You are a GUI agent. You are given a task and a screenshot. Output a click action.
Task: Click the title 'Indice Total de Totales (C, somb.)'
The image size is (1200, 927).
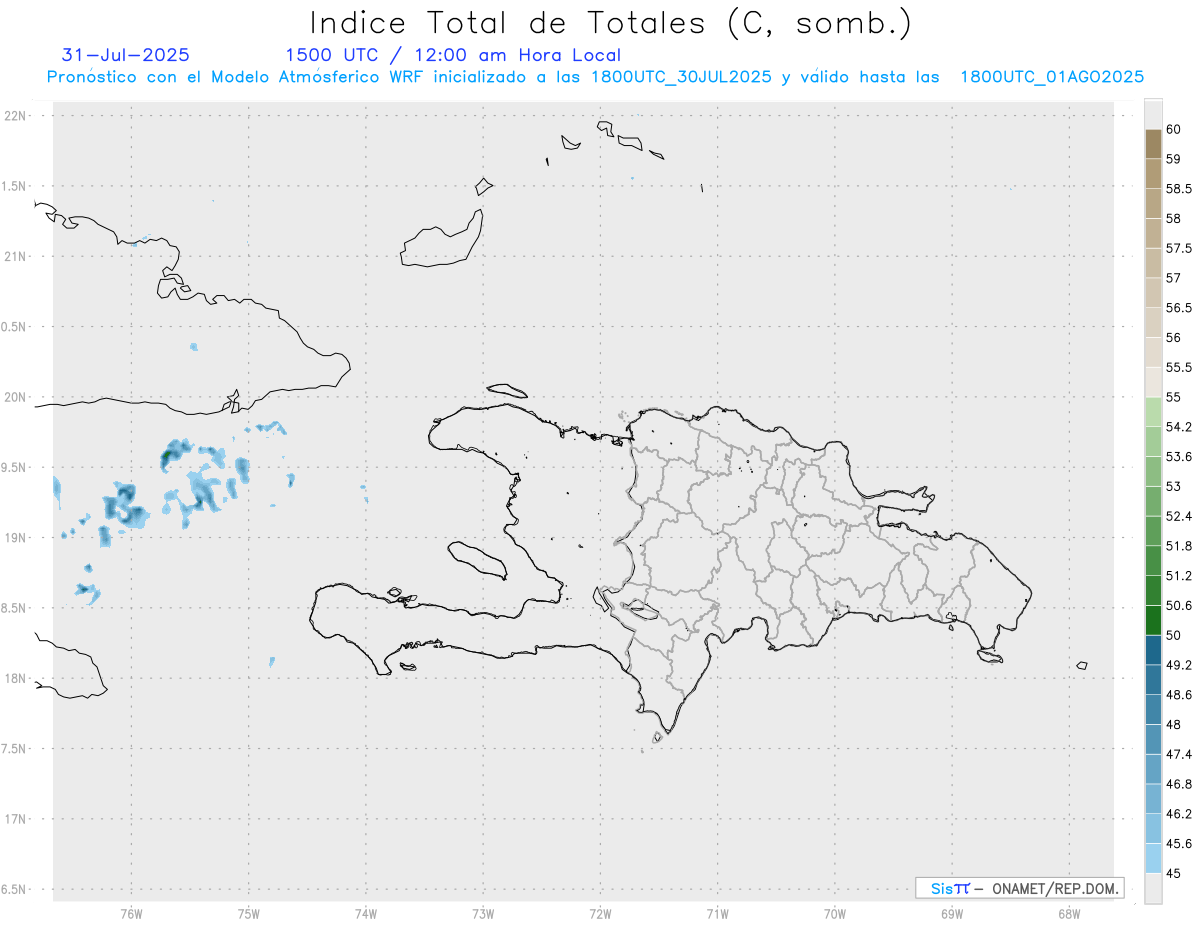(610, 22)
